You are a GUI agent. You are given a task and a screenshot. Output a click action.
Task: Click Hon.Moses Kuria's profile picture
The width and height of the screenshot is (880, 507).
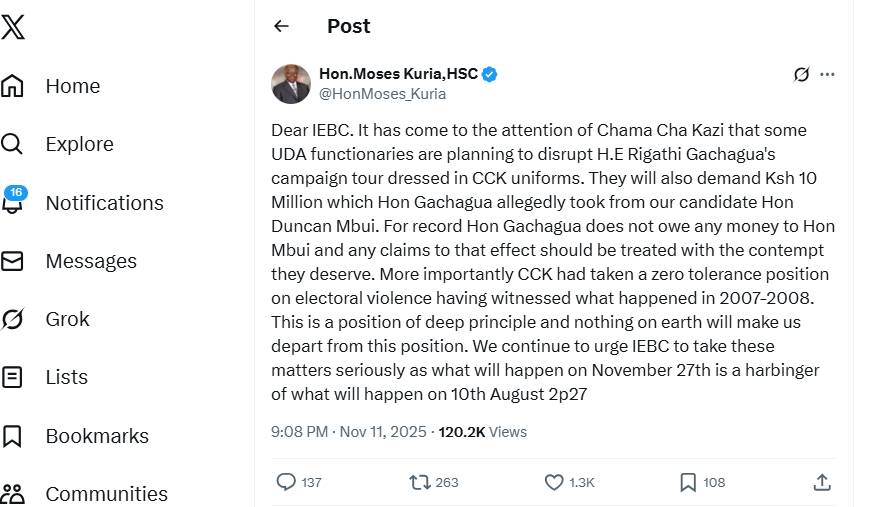(291, 84)
